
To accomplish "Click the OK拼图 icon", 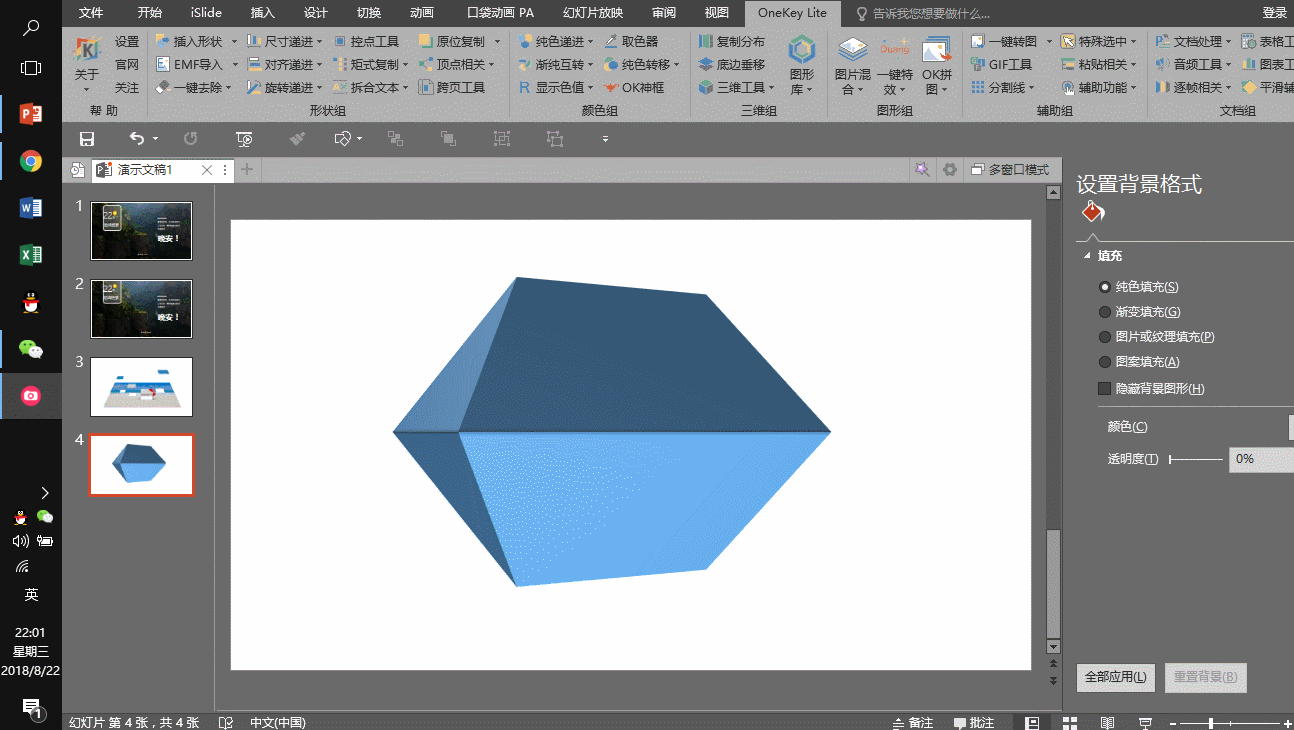I will coord(937,52).
